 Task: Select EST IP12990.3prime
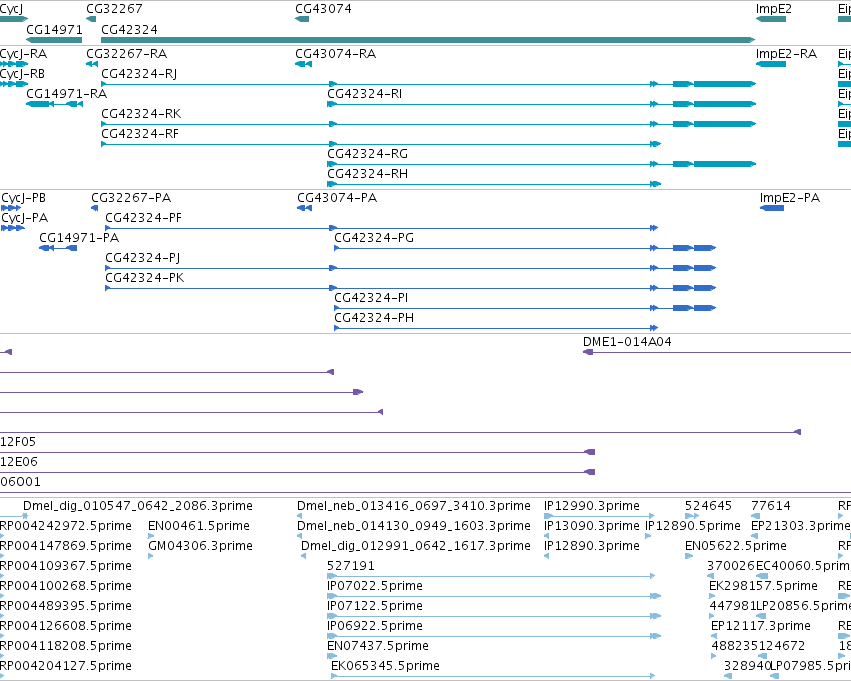pyautogui.click(x=592, y=506)
